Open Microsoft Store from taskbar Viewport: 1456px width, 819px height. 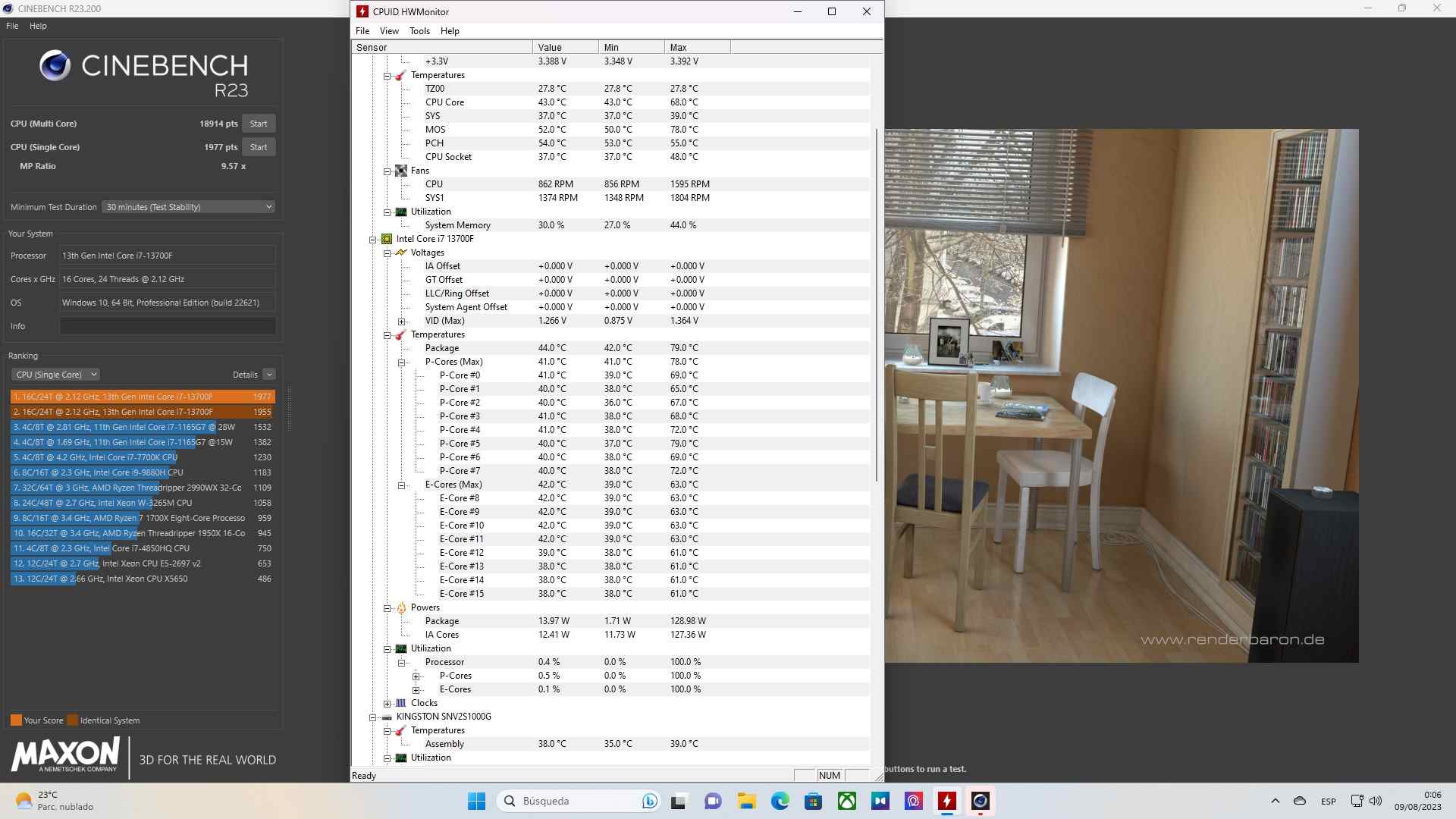813,801
